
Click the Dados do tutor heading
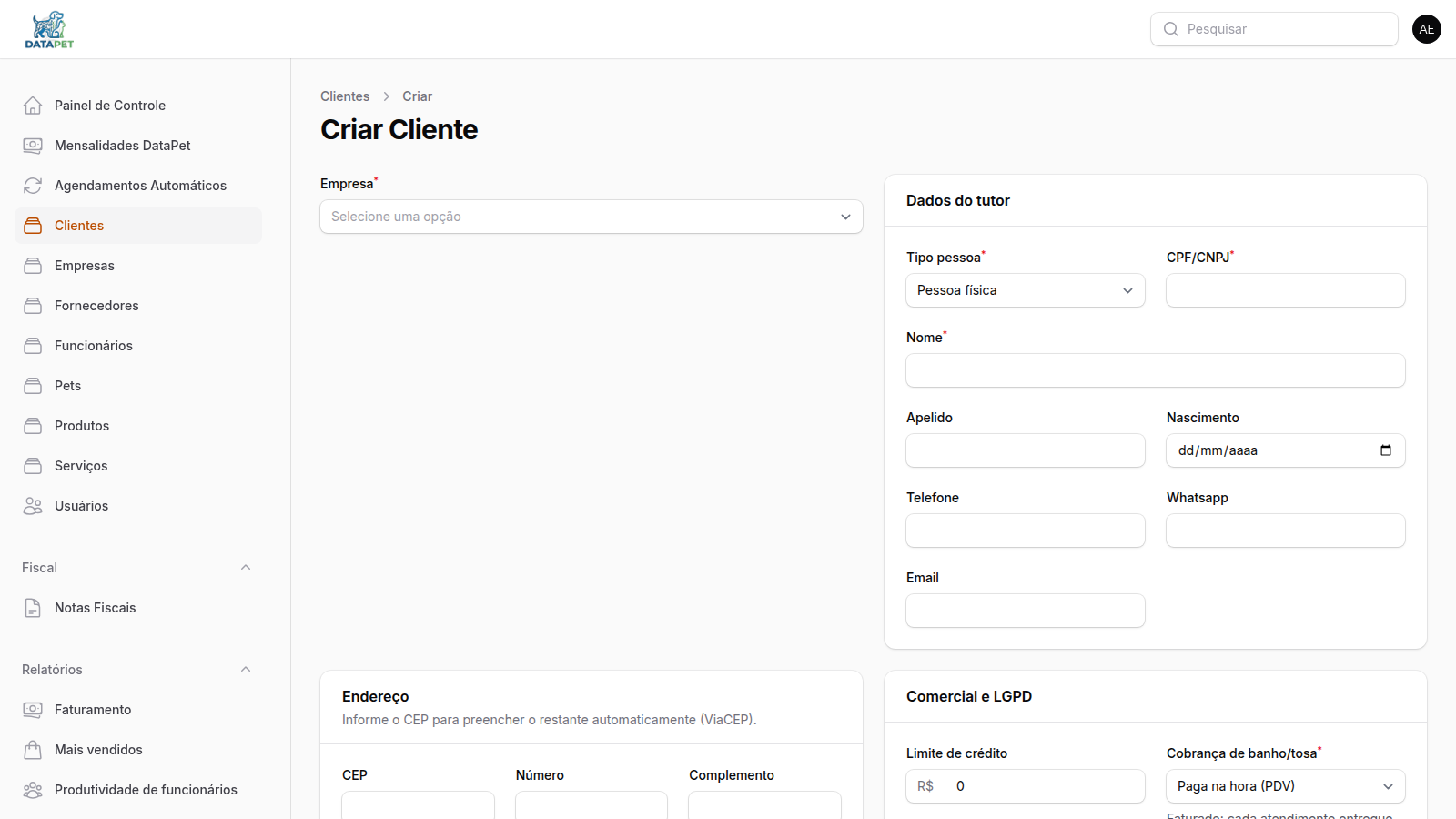coord(958,200)
